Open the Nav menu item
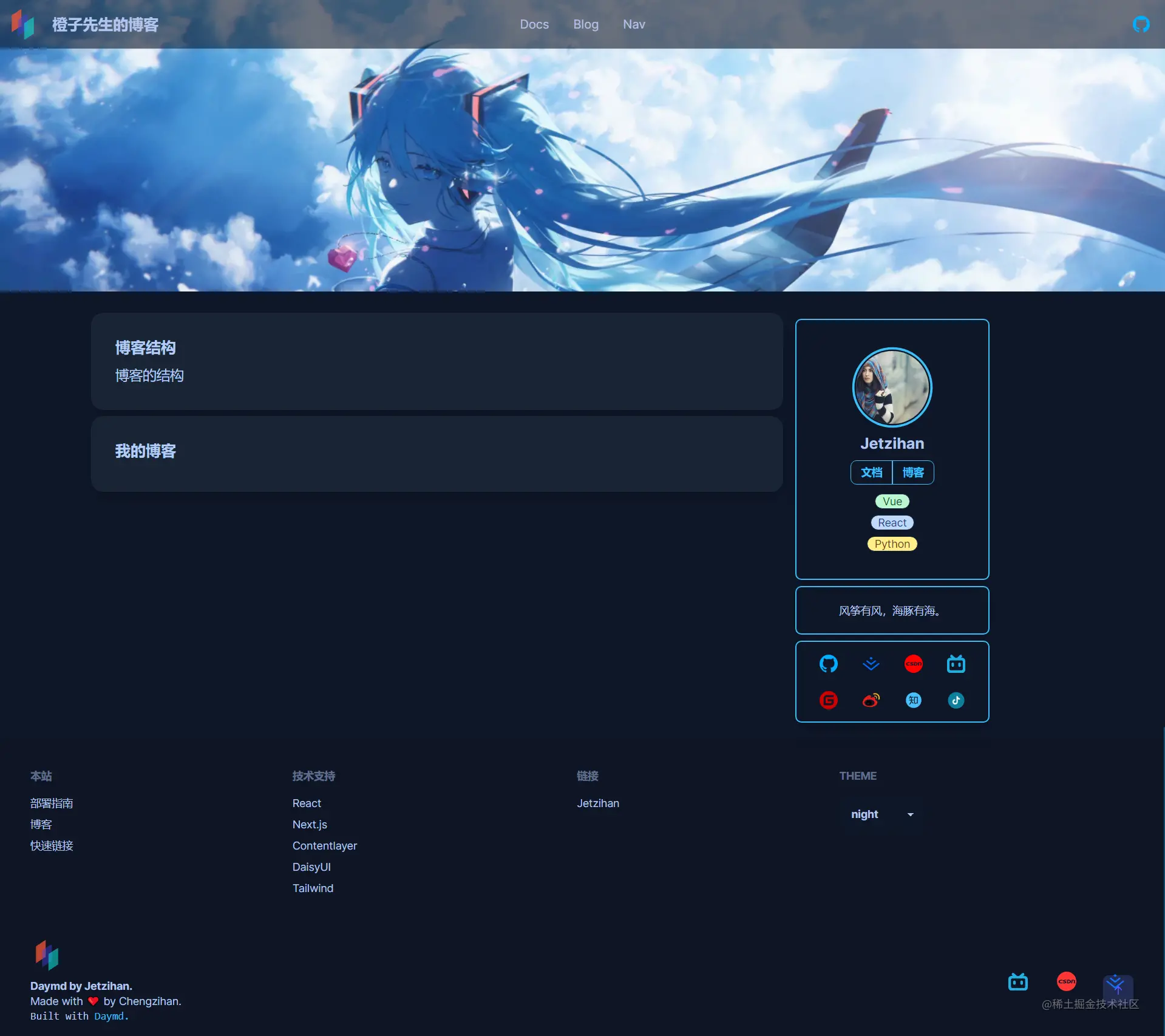The image size is (1165, 1036). pyautogui.click(x=634, y=24)
